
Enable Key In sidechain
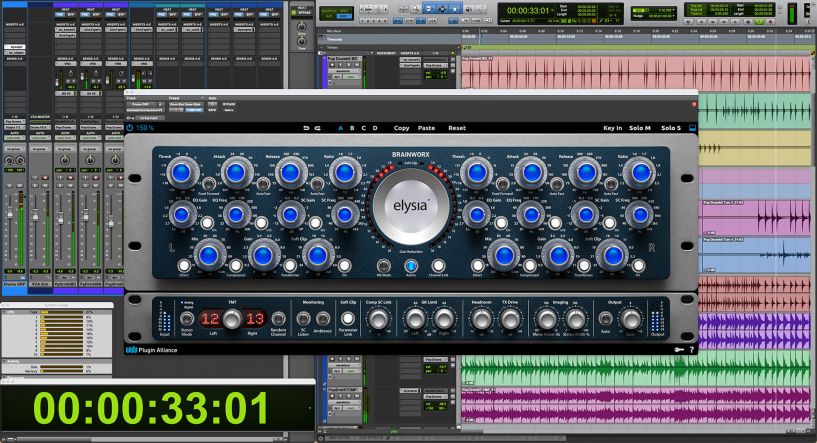point(613,128)
